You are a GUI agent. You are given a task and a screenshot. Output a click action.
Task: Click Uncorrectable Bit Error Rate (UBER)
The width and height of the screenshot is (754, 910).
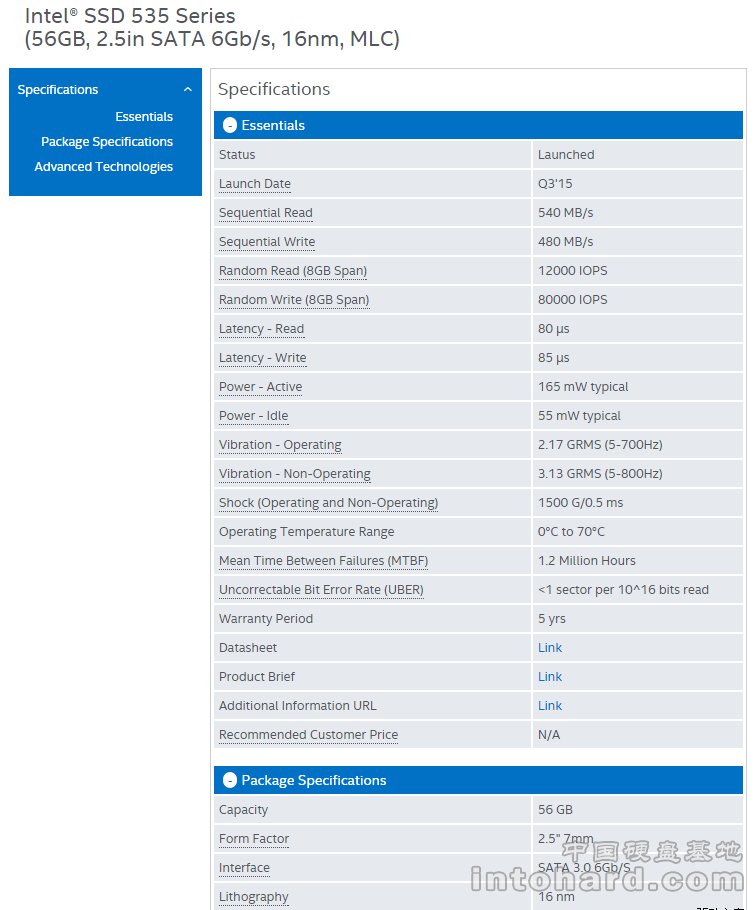[x=322, y=590]
